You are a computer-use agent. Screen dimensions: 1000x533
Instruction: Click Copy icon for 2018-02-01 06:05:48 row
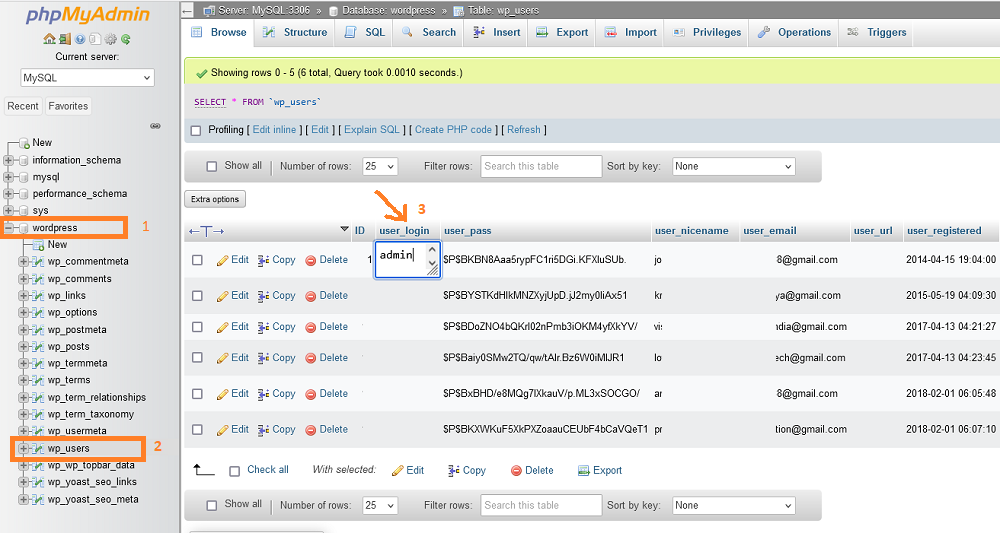pyautogui.click(x=263, y=394)
